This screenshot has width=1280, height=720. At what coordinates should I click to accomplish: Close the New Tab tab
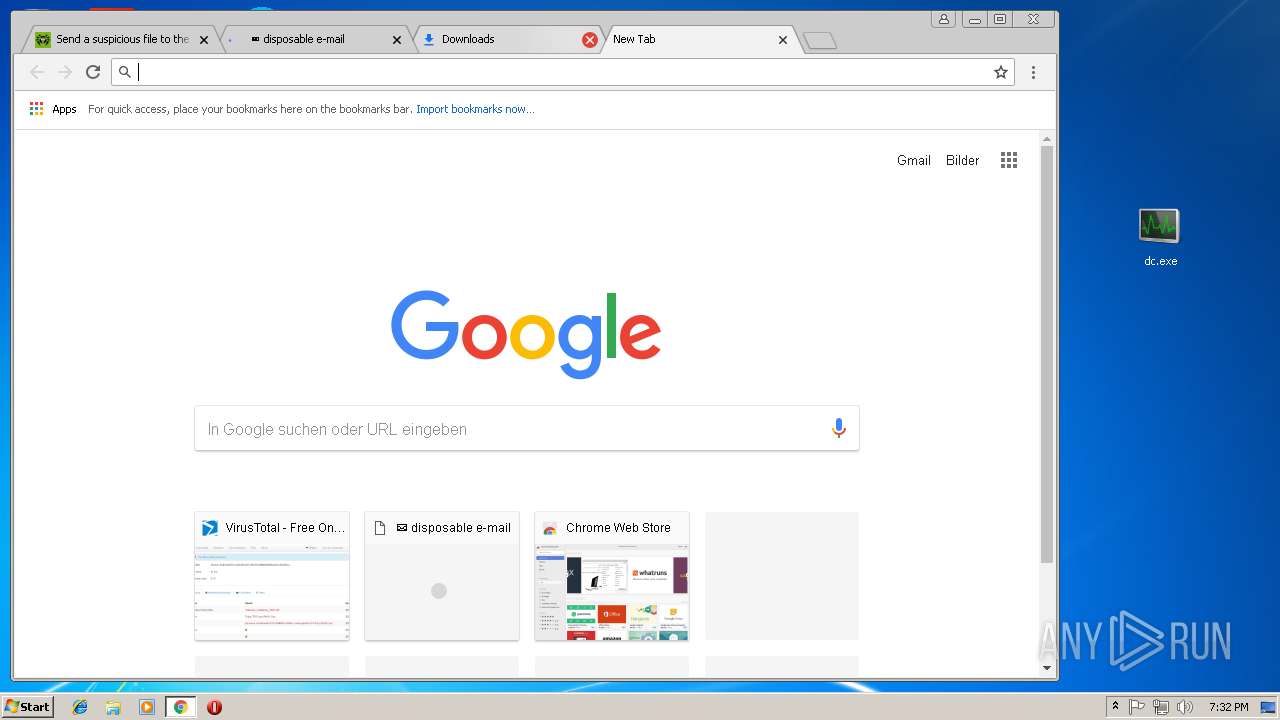(782, 40)
